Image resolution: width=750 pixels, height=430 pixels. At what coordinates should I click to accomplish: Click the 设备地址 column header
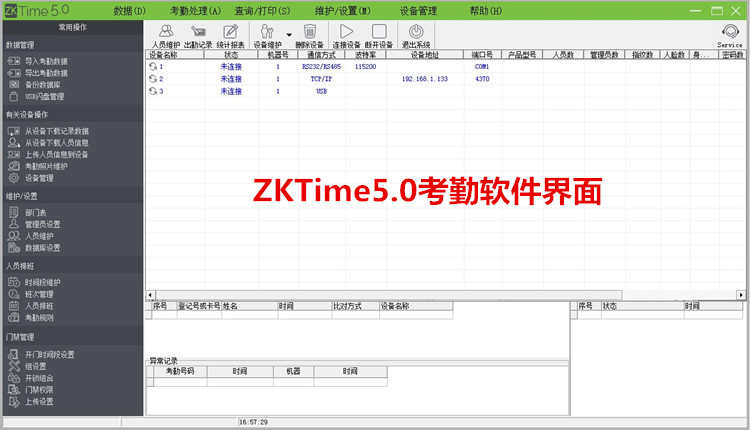point(425,55)
